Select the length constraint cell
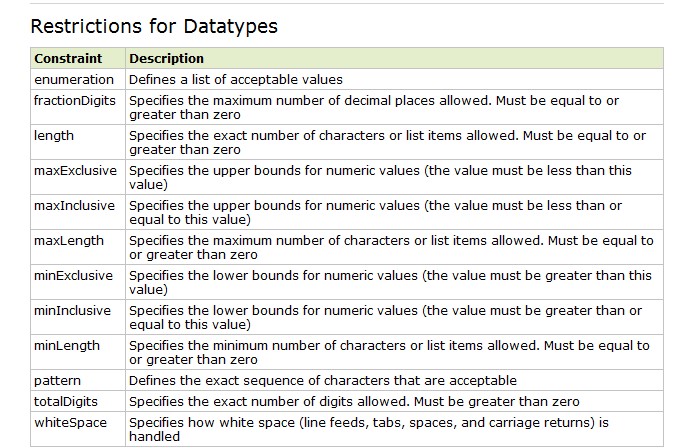The width and height of the screenshot is (696, 448). tap(78, 143)
